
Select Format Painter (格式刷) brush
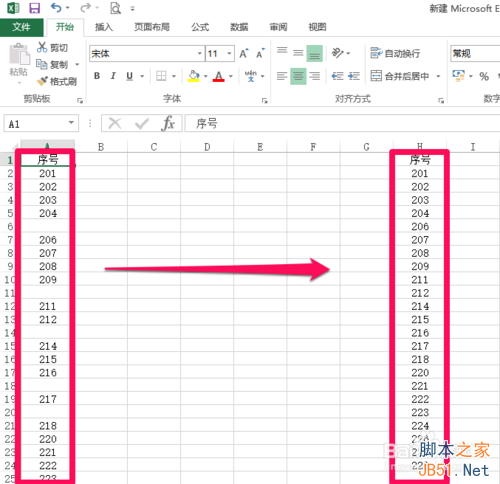(x=42, y=81)
